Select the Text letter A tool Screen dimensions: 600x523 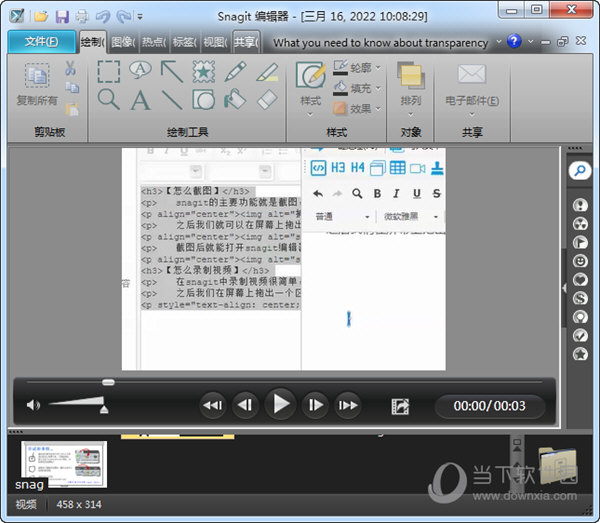(x=140, y=100)
